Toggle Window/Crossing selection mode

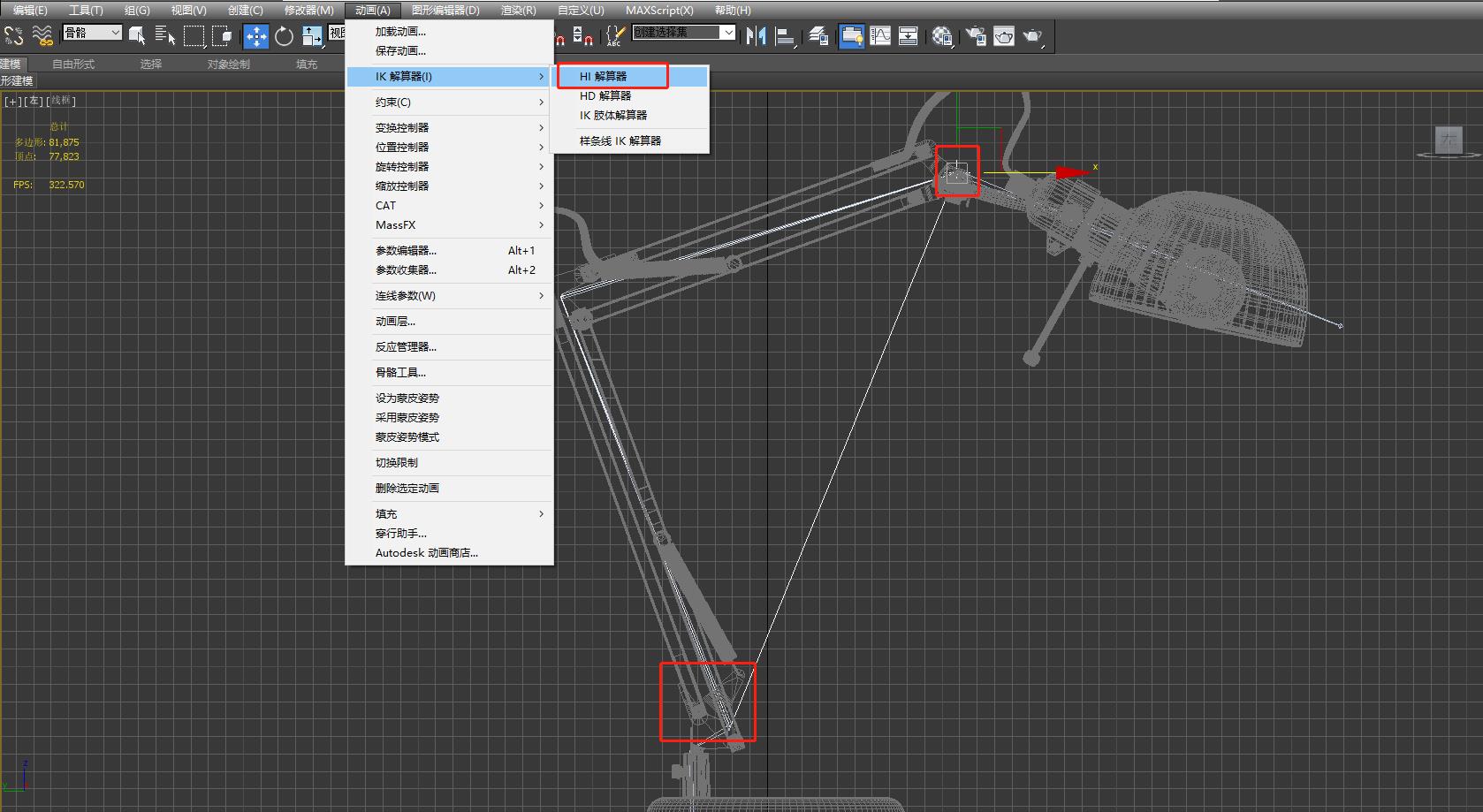click(223, 35)
